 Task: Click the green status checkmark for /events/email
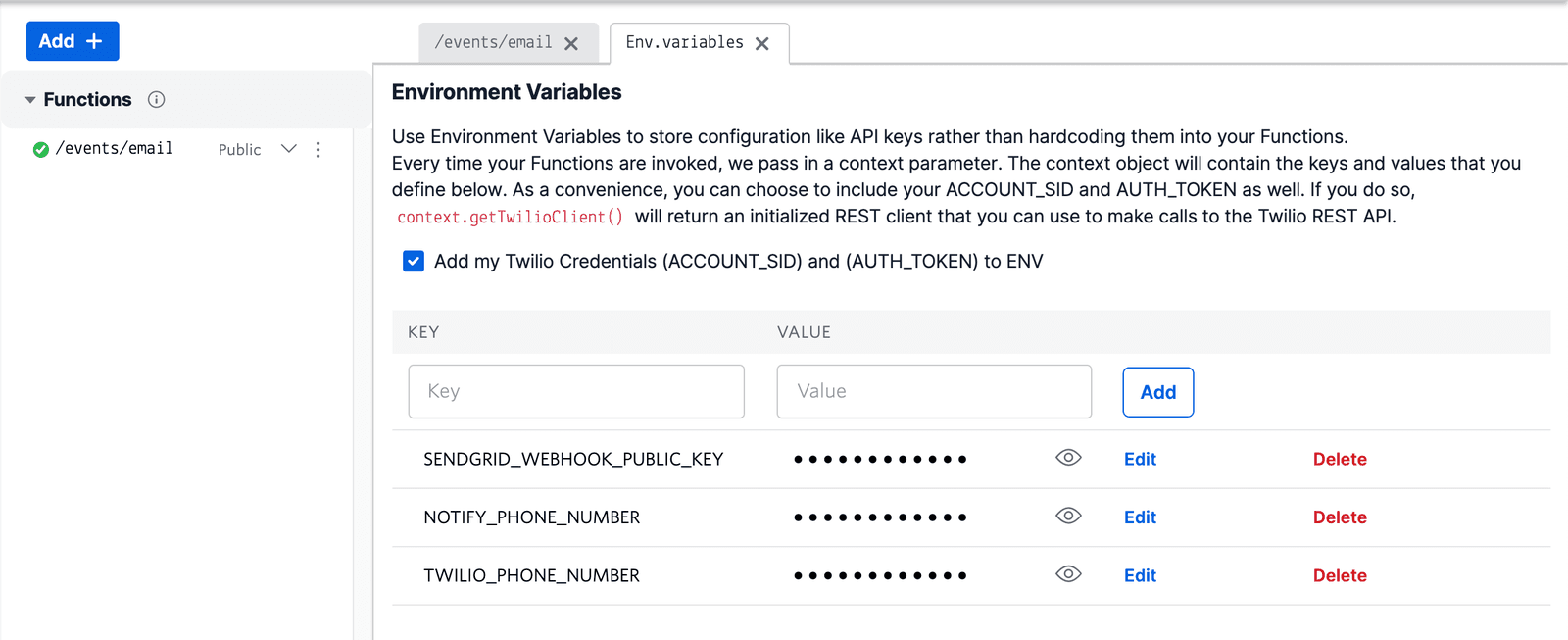coord(41,150)
